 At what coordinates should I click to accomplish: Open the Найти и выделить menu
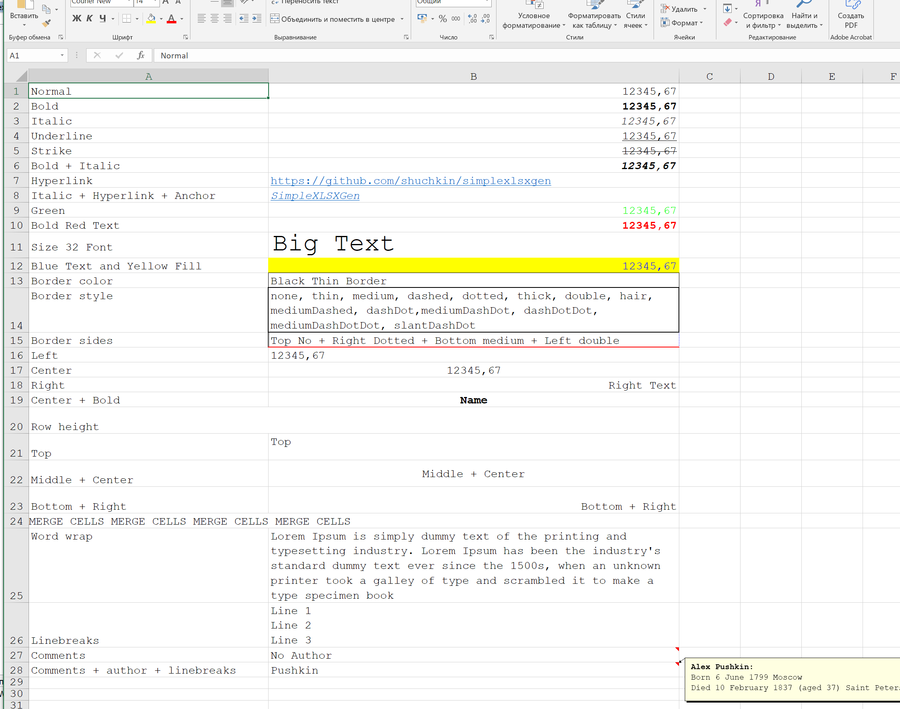click(x=802, y=21)
